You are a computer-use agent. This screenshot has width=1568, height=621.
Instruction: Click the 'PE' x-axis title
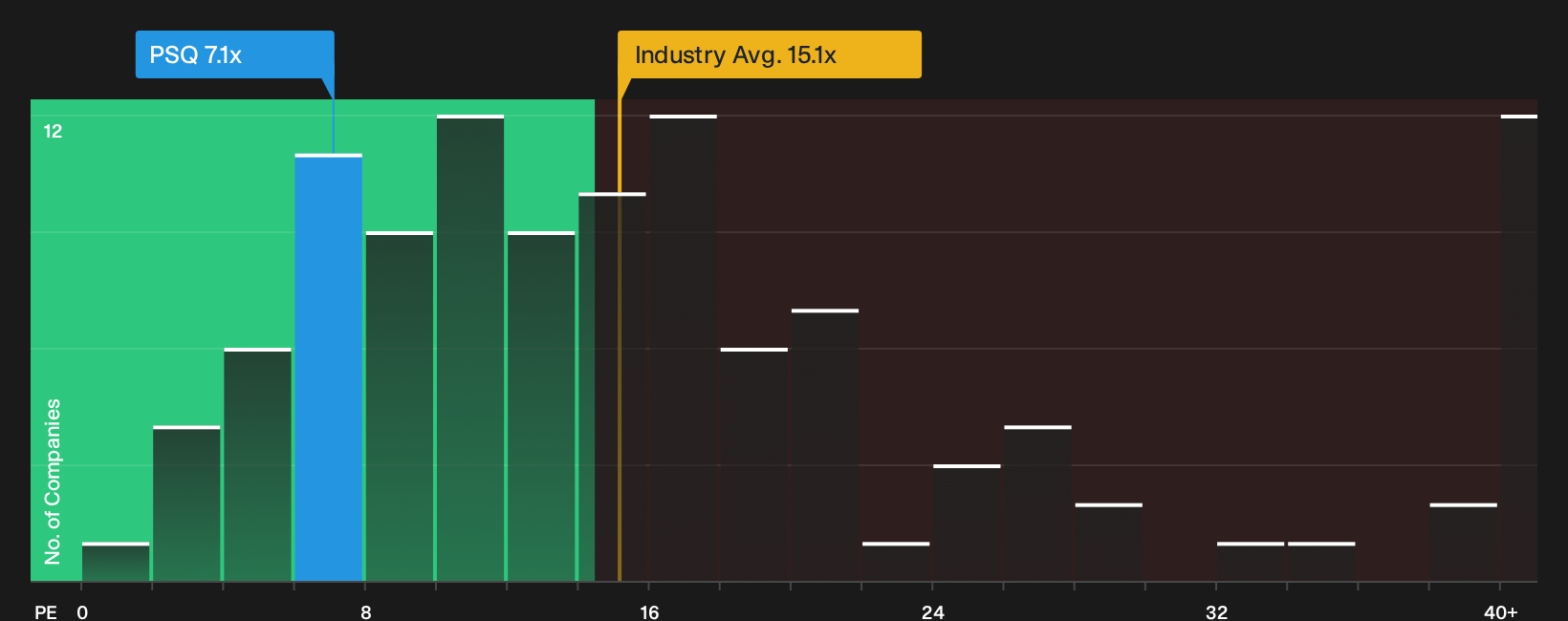click(46, 612)
